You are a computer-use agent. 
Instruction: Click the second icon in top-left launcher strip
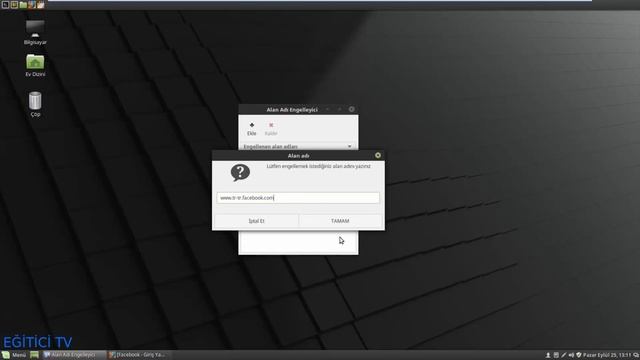[14, 4]
